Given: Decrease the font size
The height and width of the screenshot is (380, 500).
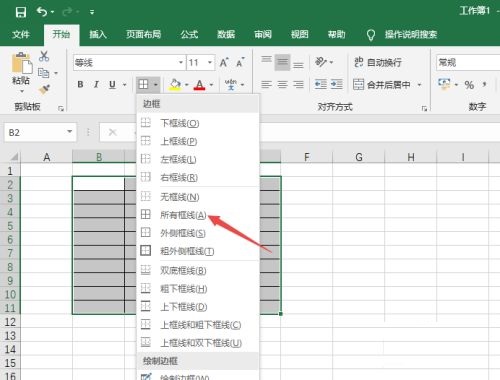Looking at the screenshot, I should 240,62.
